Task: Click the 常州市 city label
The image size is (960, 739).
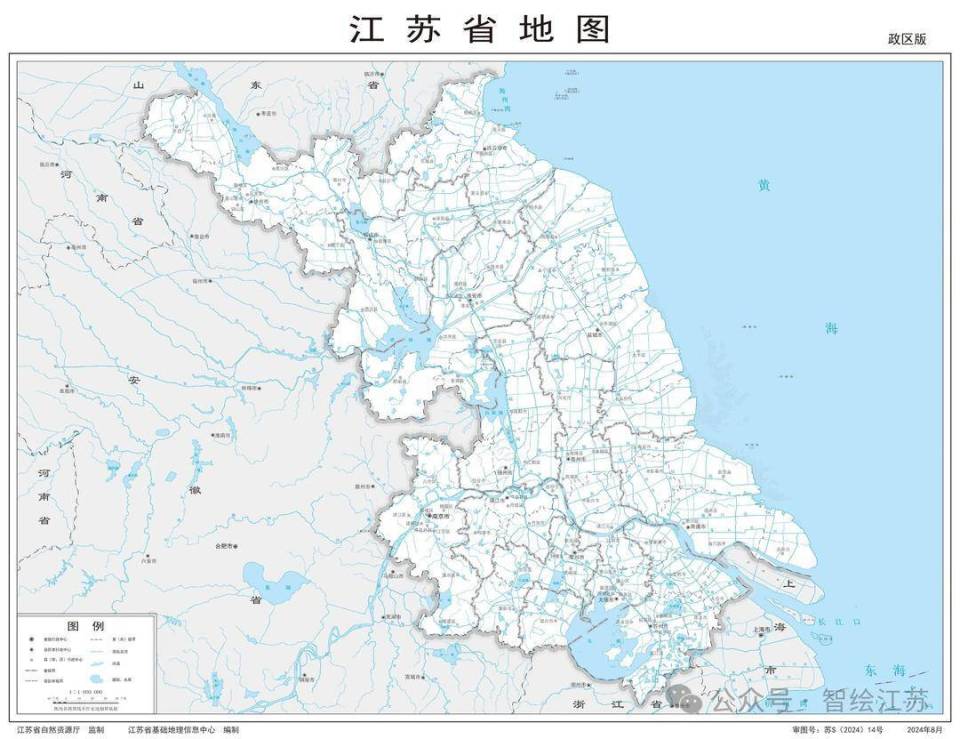Action: pyautogui.click(x=577, y=557)
